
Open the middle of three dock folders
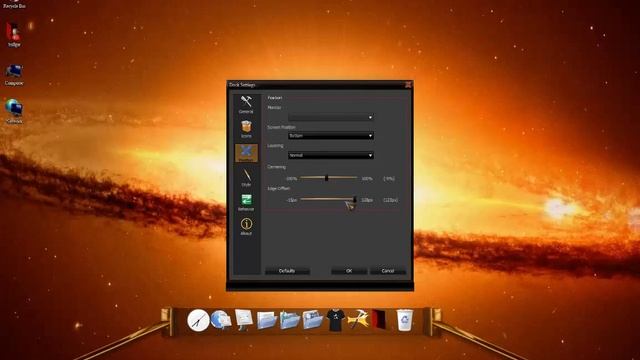(290, 320)
